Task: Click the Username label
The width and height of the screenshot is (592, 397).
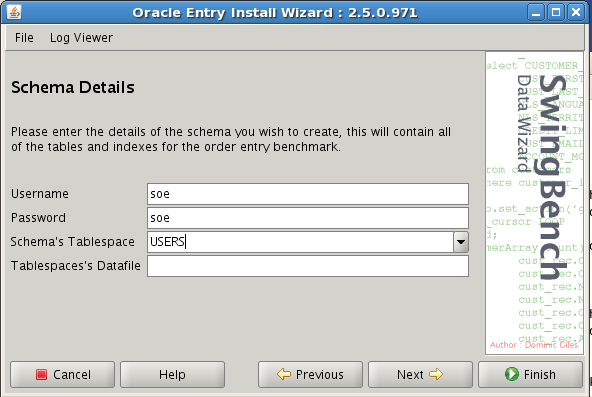Action: click(40, 194)
